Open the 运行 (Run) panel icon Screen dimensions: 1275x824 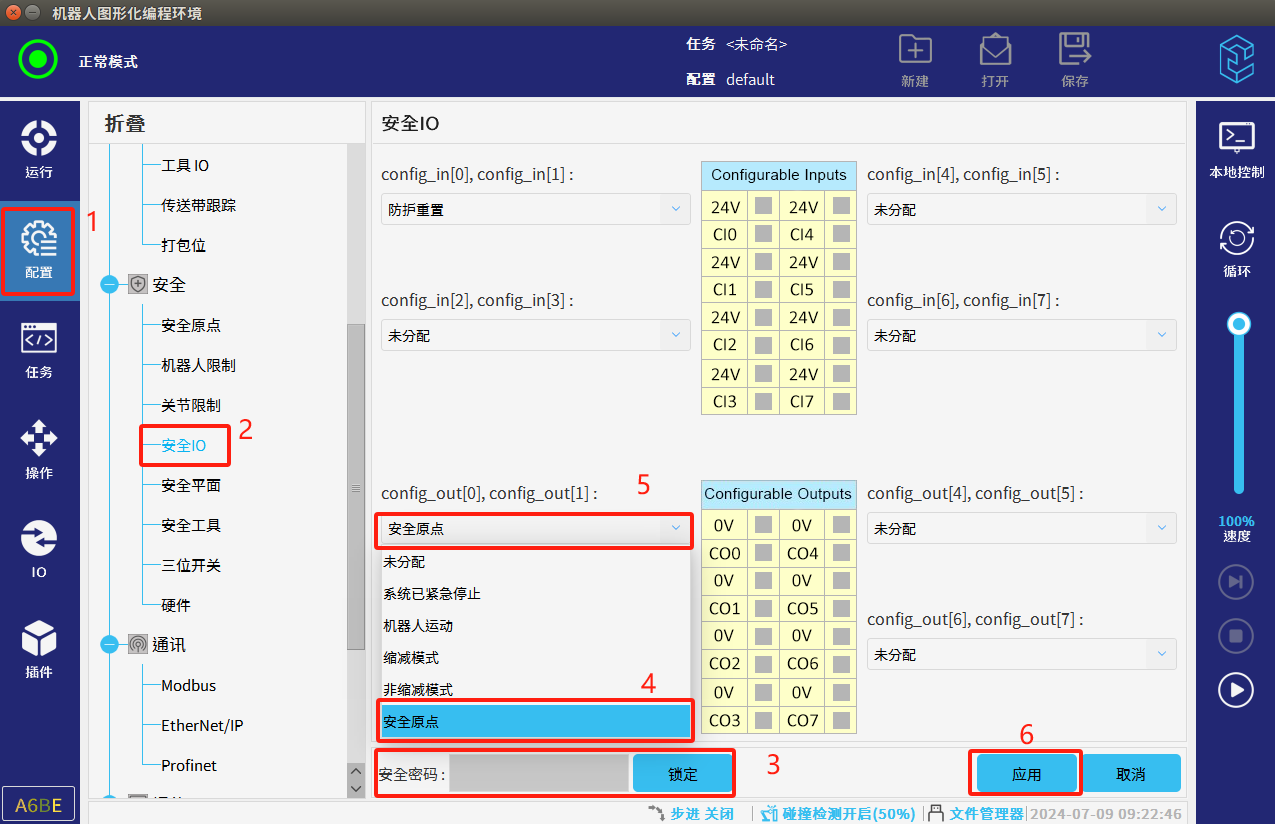click(39, 148)
